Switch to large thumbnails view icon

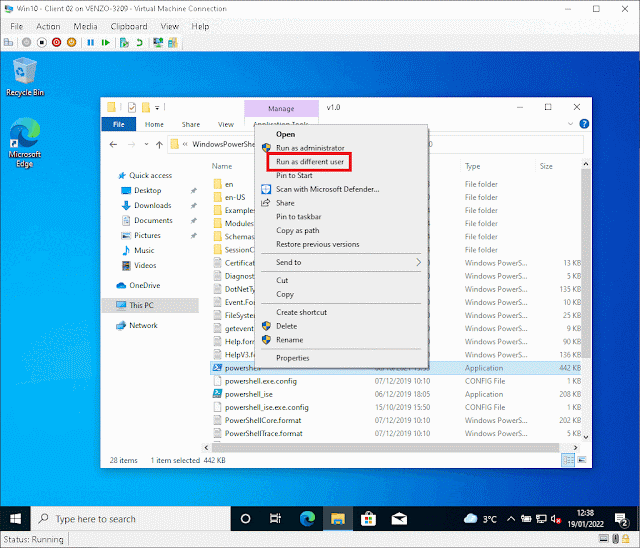582,460
